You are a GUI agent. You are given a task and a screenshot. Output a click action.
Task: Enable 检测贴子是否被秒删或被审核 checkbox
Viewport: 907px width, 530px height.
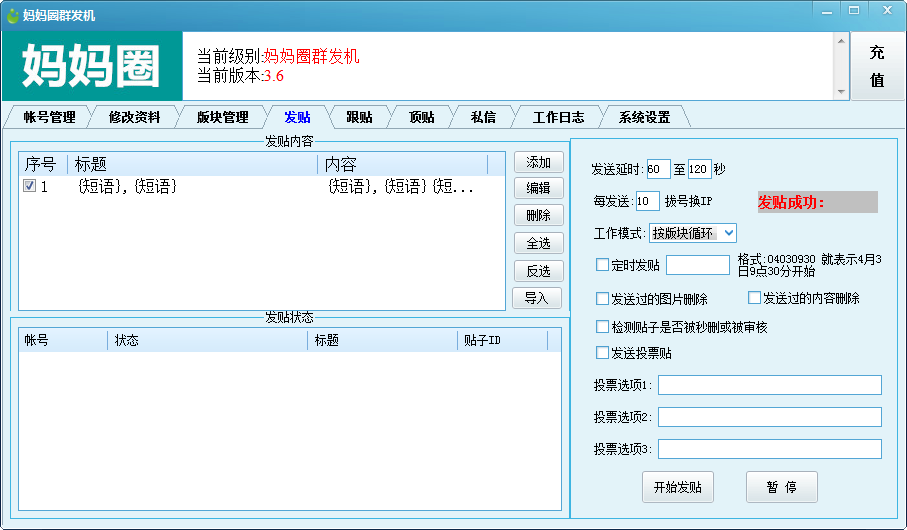tap(602, 326)
